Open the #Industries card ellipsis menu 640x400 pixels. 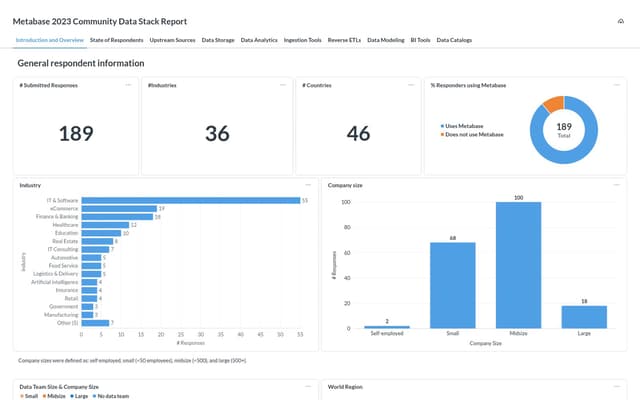click(283, 85)
